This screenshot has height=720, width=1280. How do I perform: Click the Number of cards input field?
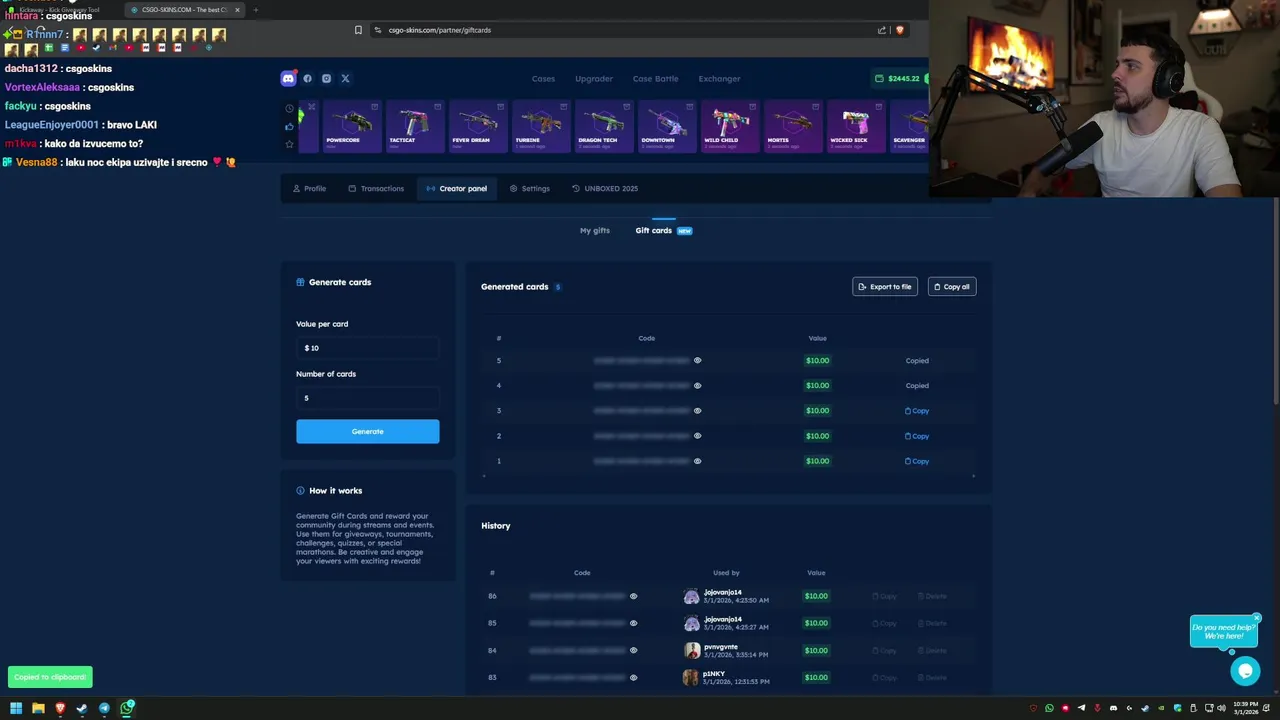[x=367, y=398]
